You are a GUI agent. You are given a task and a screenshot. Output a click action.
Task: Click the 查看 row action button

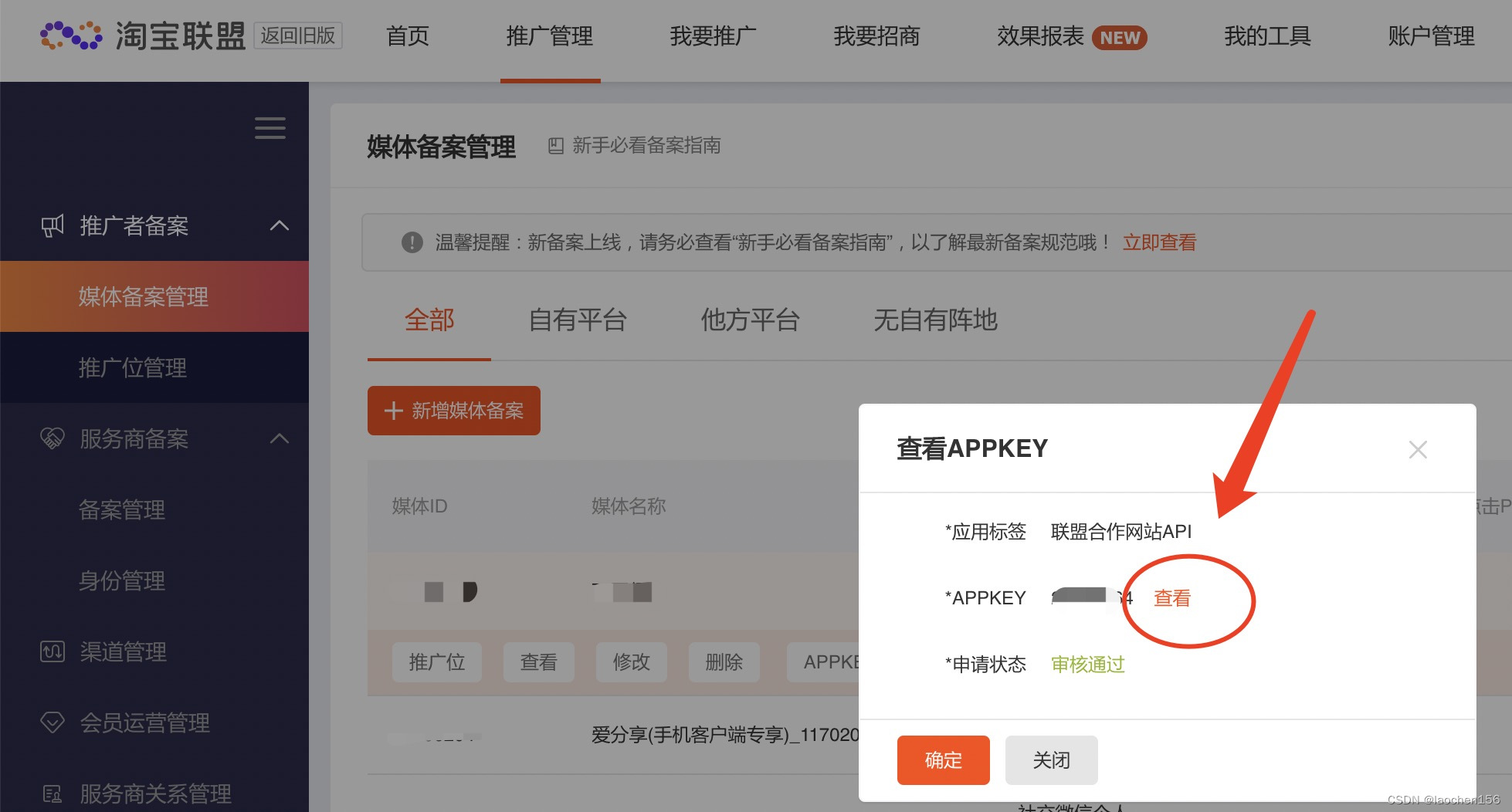click(x=539, y=662)
